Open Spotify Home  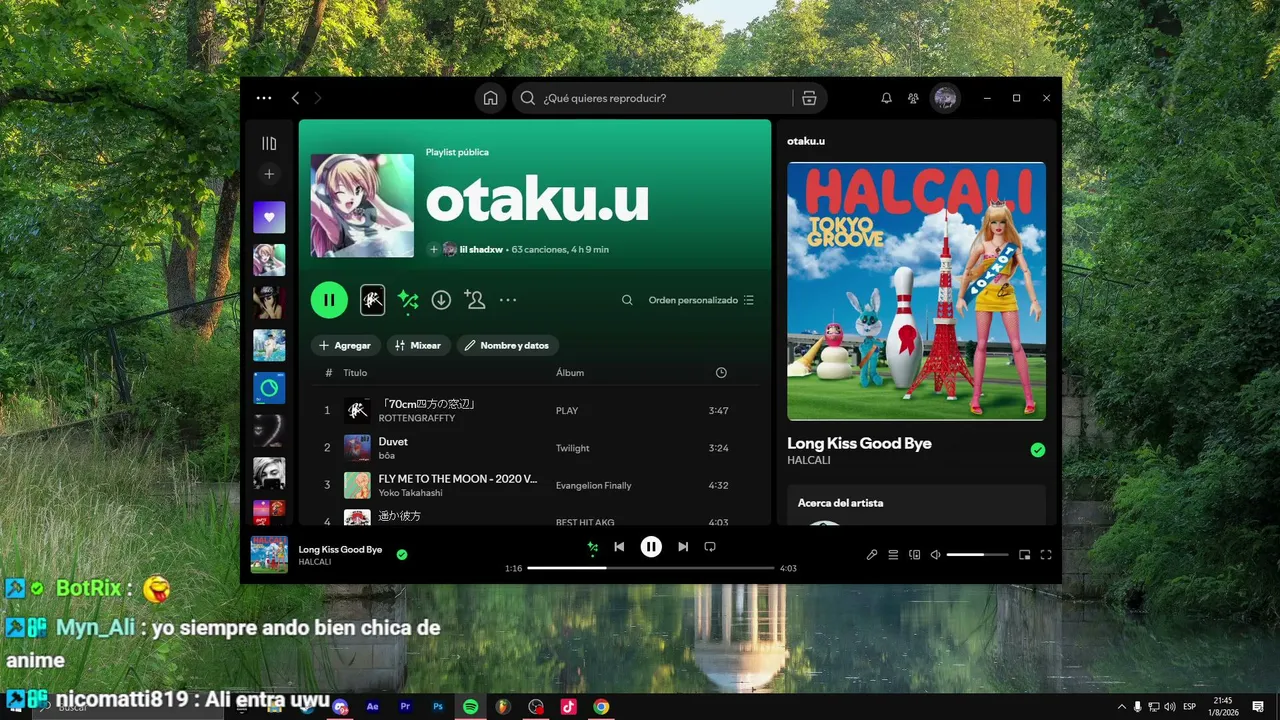[x=490, y=98]
